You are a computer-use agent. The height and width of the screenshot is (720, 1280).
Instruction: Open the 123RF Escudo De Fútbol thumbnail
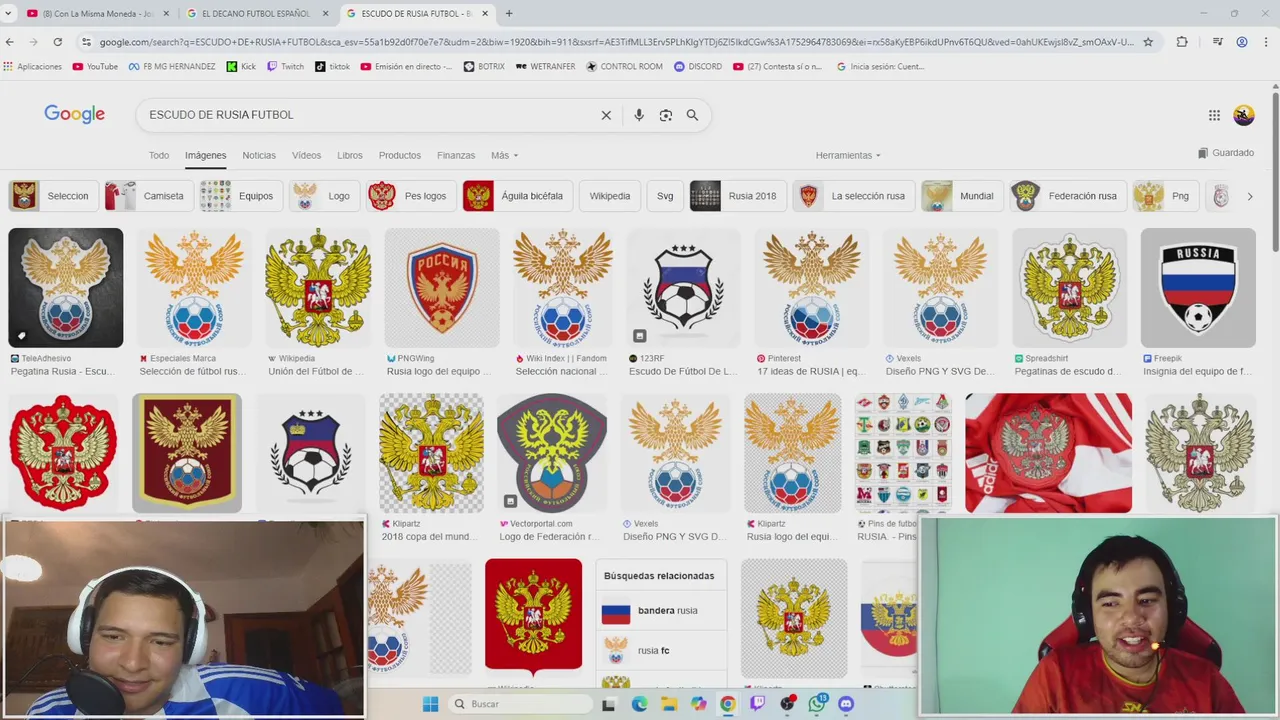pyautogui.click(x=684, y=288)
